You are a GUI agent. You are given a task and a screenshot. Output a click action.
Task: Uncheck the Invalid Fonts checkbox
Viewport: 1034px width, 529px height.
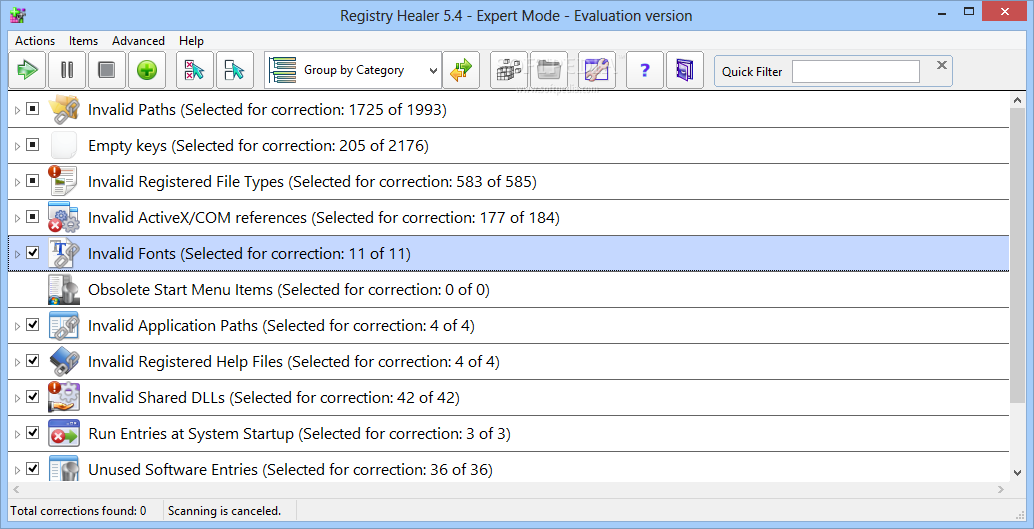(x=32, y=253)
